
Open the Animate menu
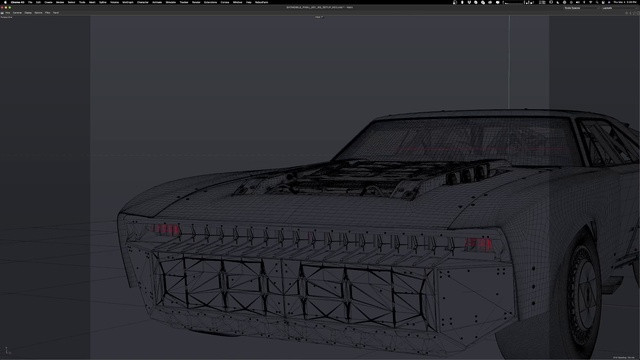pos(157,2)
